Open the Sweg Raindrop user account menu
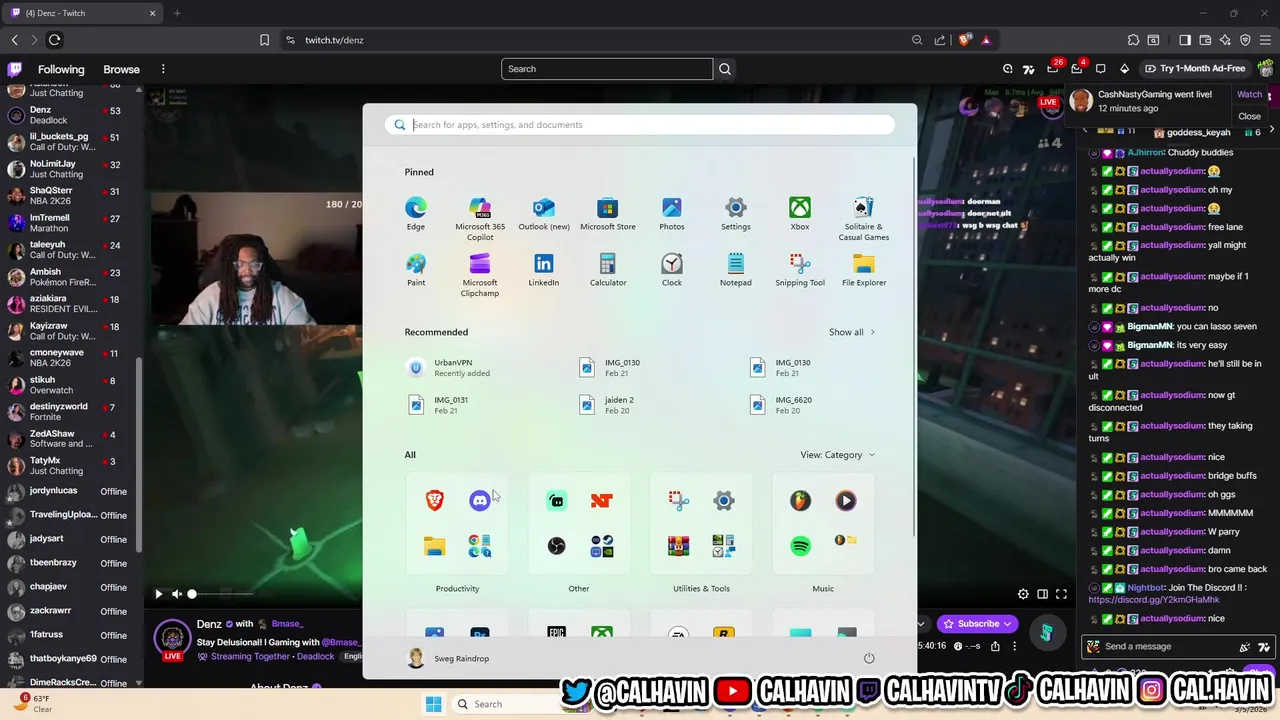The width and height of the screenshot is (1280, 720). coord(448,658)
